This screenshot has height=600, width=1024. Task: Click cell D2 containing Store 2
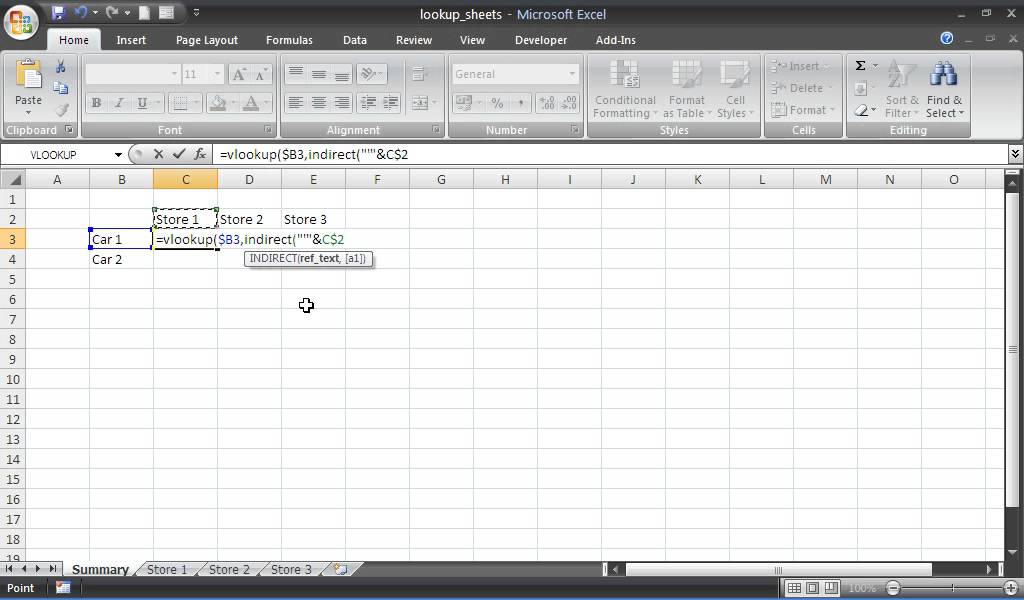249,219
